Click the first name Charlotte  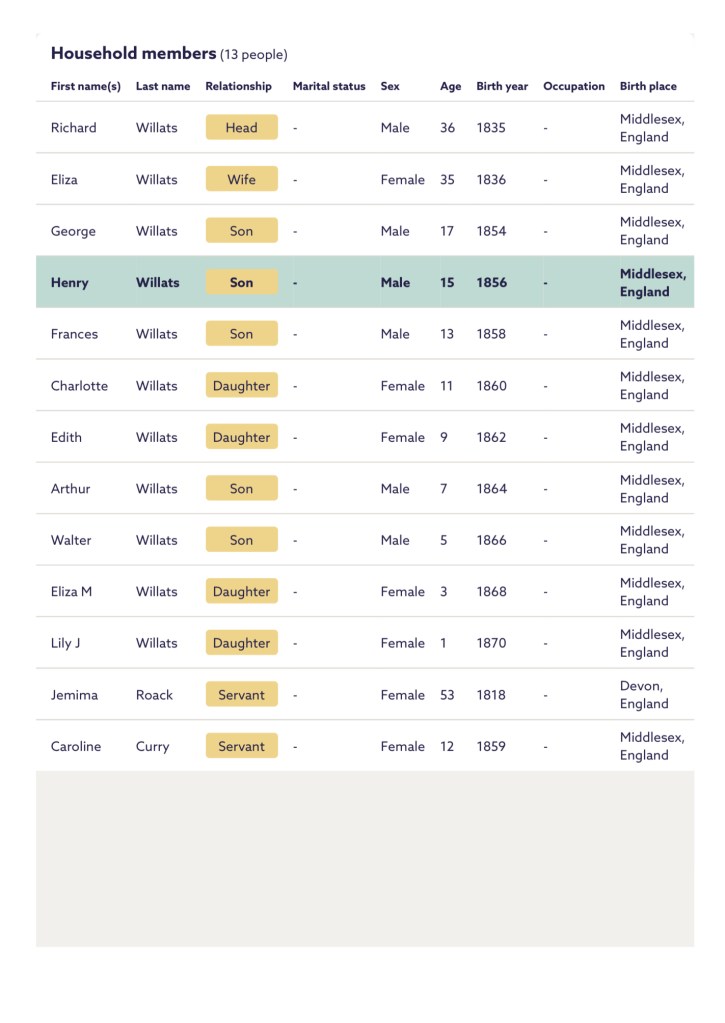point(79,386)
